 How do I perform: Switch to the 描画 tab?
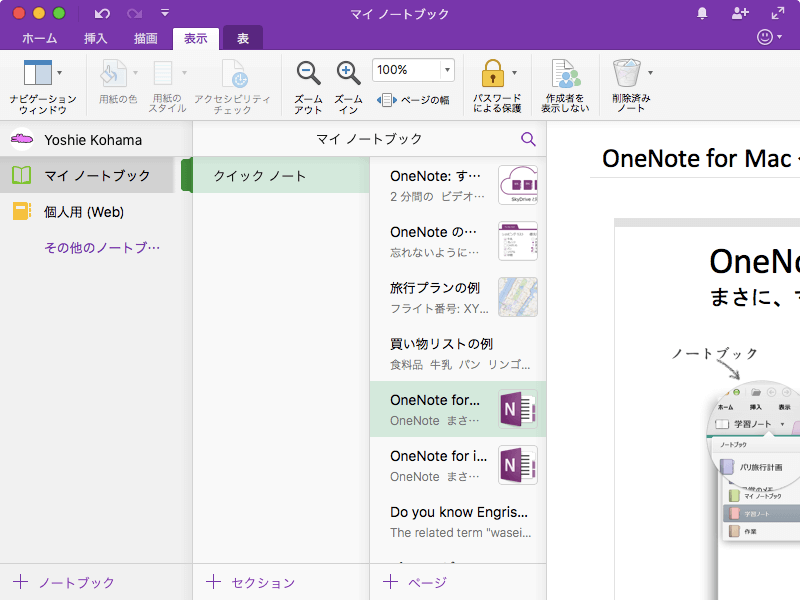click(145, 38)
